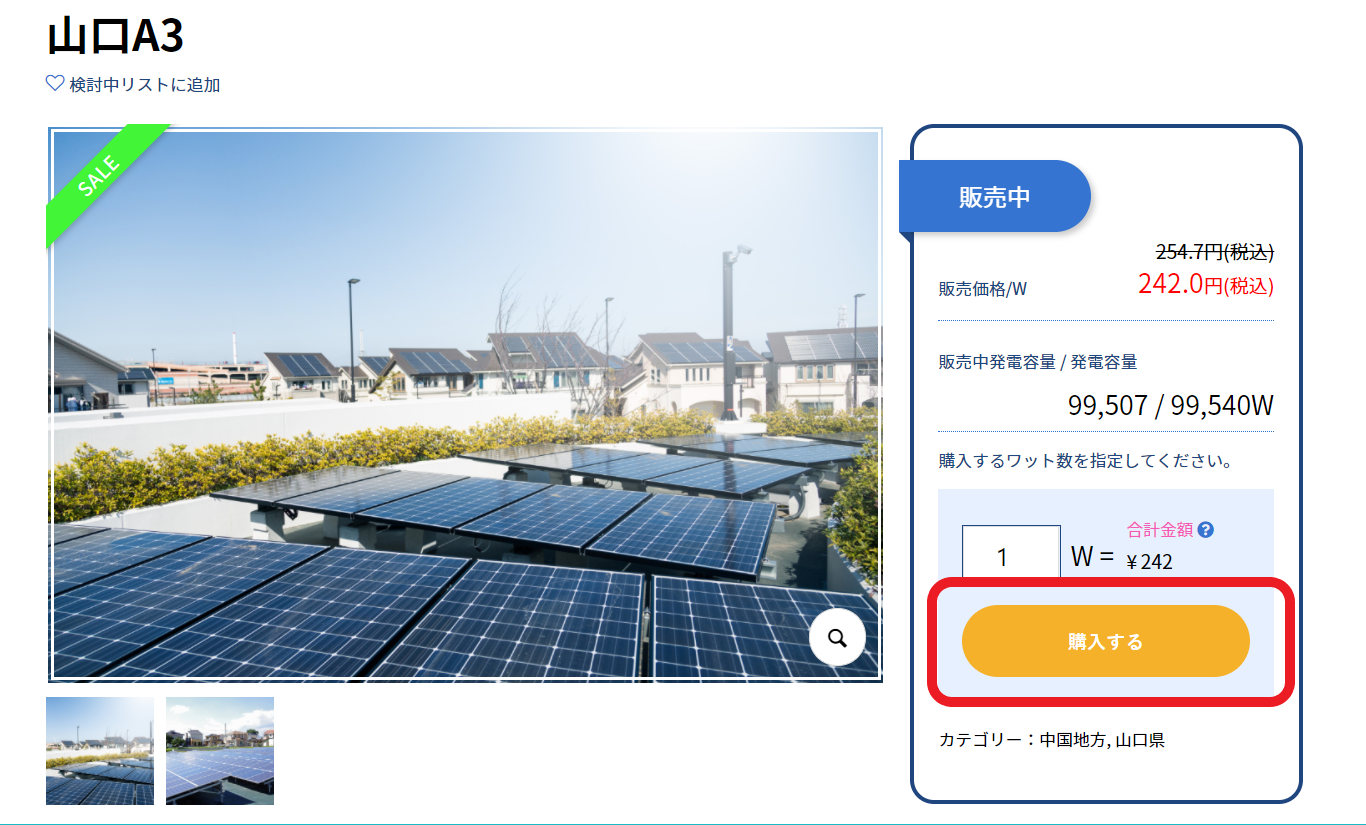
Task: Click the main solar panel product image
Action: pyautogui.click(x=465, y=405)
